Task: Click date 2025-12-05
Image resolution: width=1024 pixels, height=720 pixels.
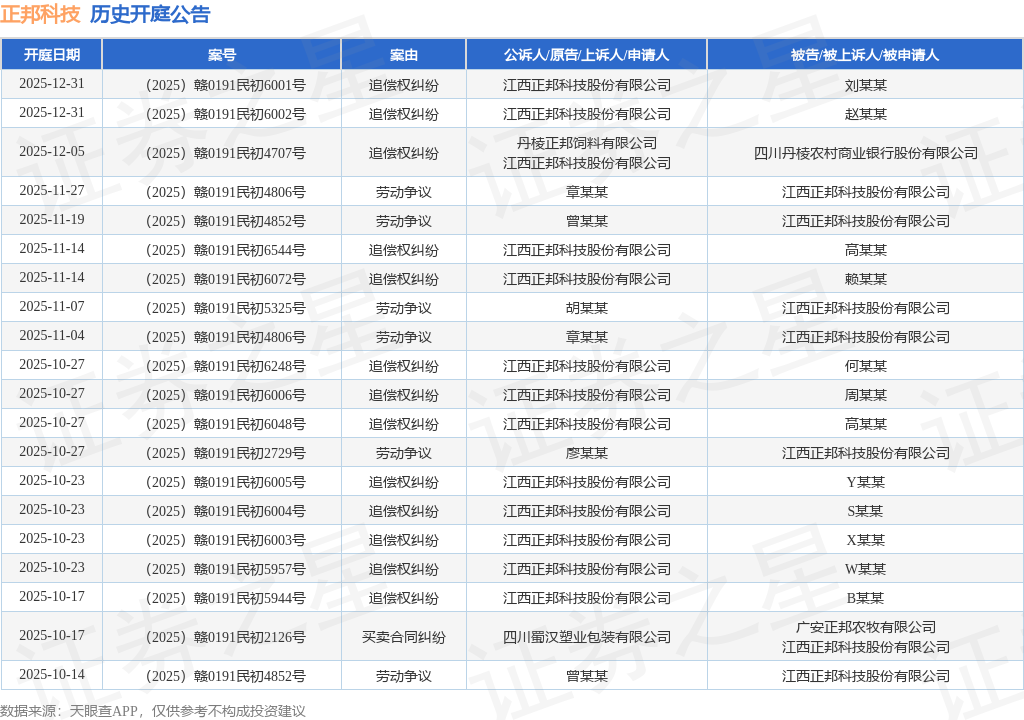Action: pos(52,152)
